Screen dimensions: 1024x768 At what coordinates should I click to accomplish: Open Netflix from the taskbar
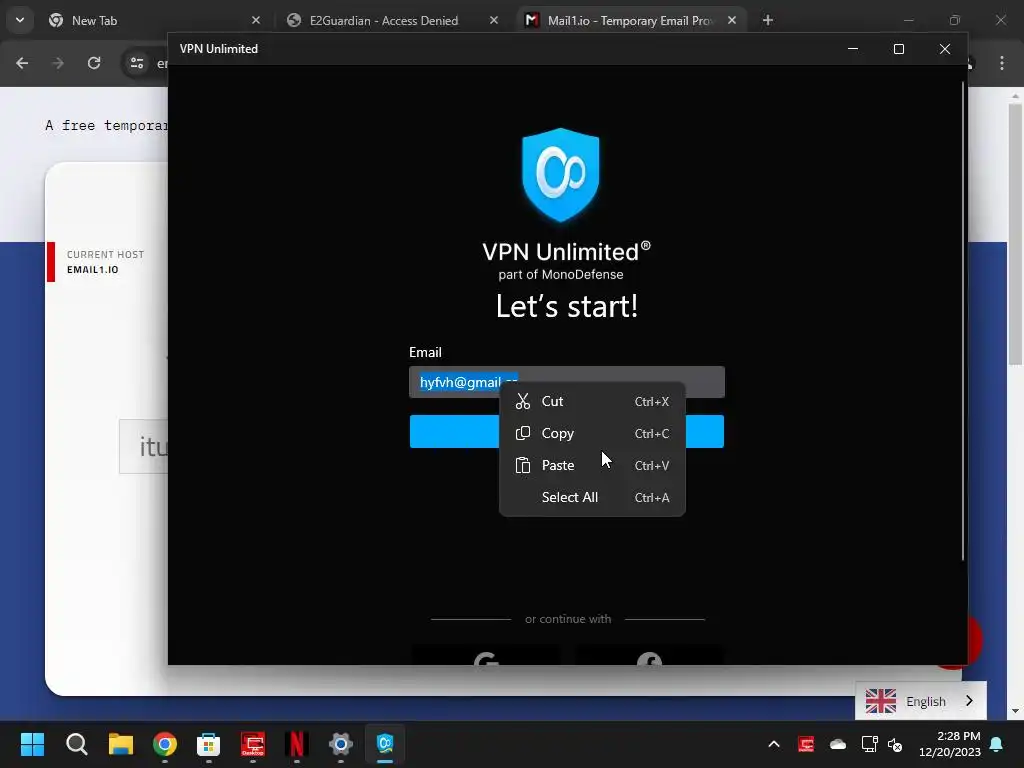pos(296,744)
